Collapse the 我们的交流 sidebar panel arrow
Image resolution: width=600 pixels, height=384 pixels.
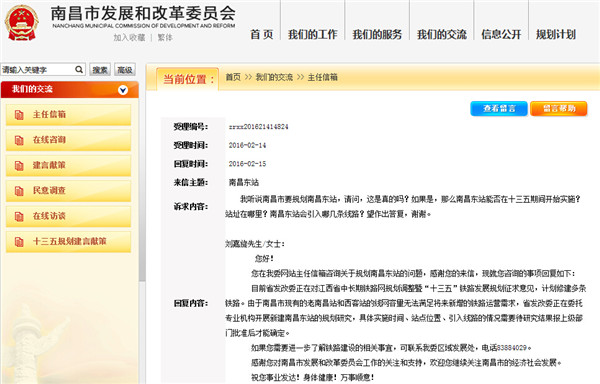coord(123,90)
